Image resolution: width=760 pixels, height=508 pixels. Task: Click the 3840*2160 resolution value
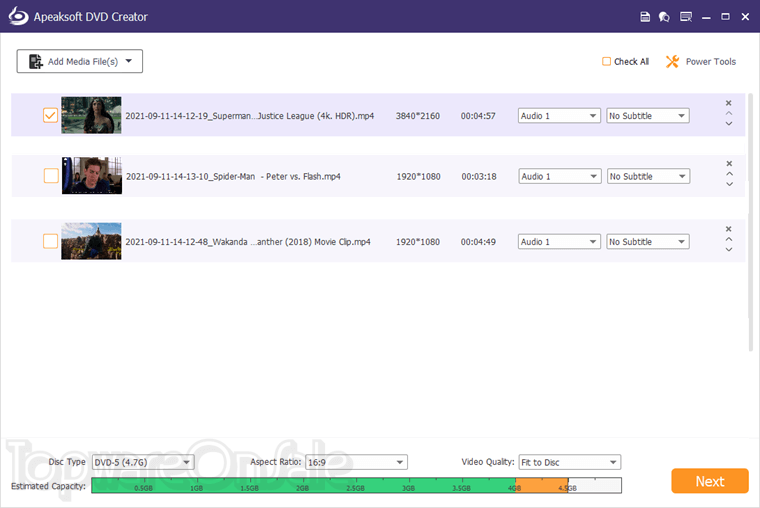418,116
